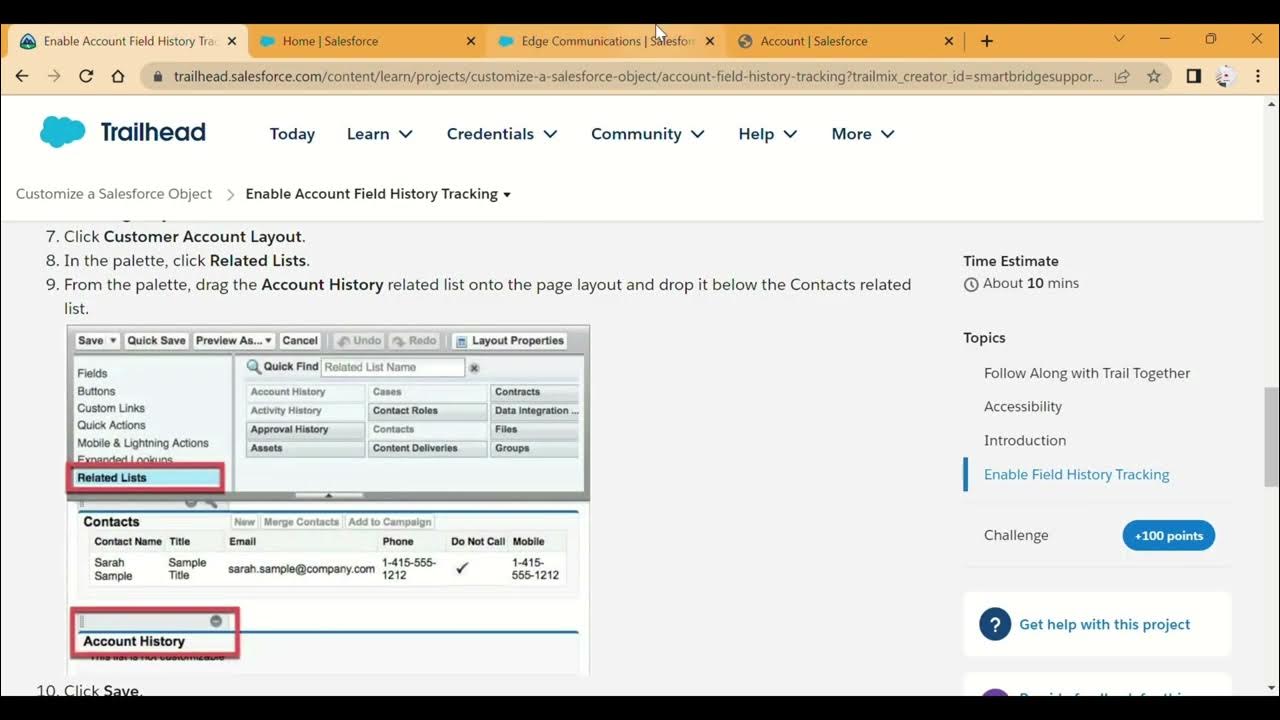
Task: Click the share page icon in address bar
Action: (1122, 76)
